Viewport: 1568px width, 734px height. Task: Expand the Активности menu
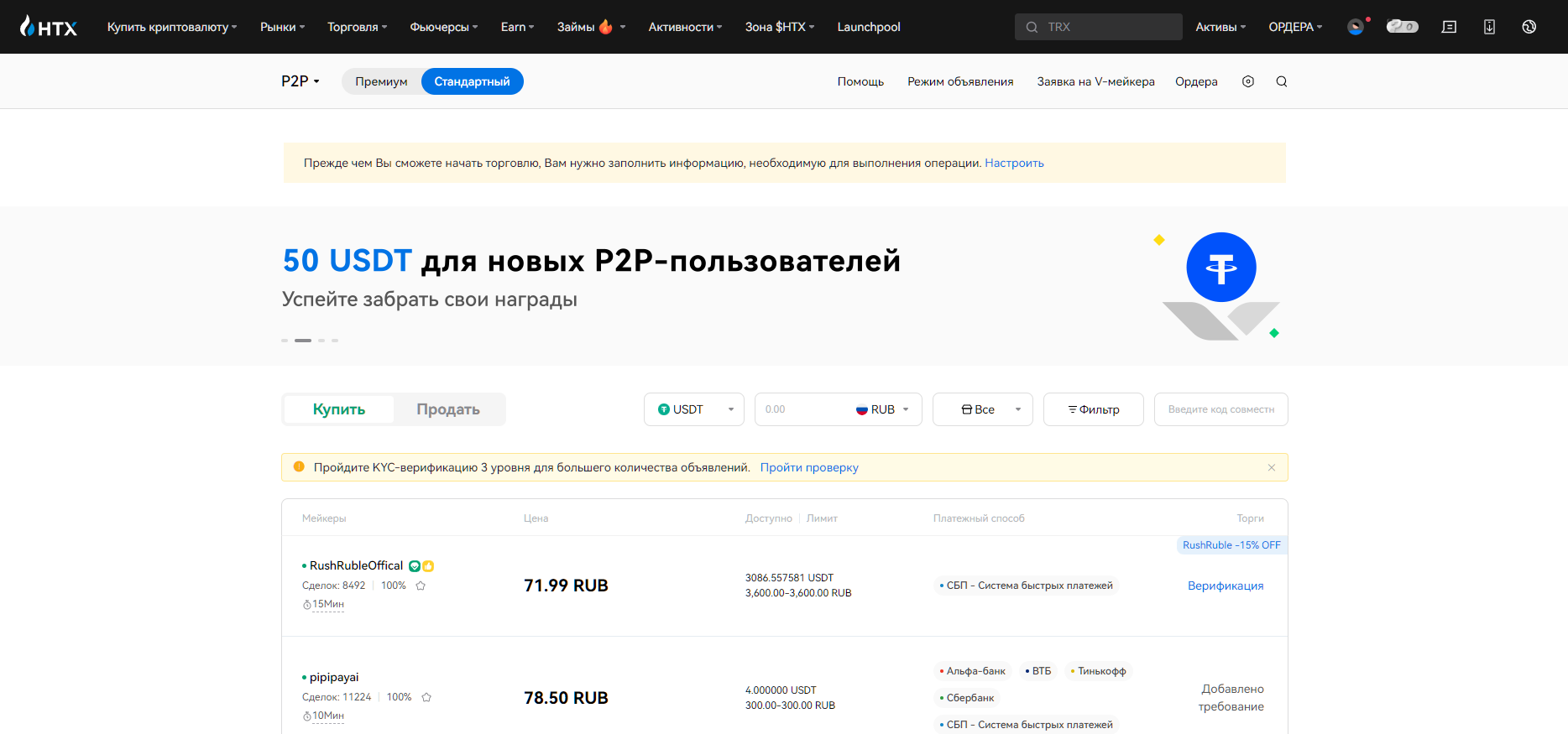(685, 27)
